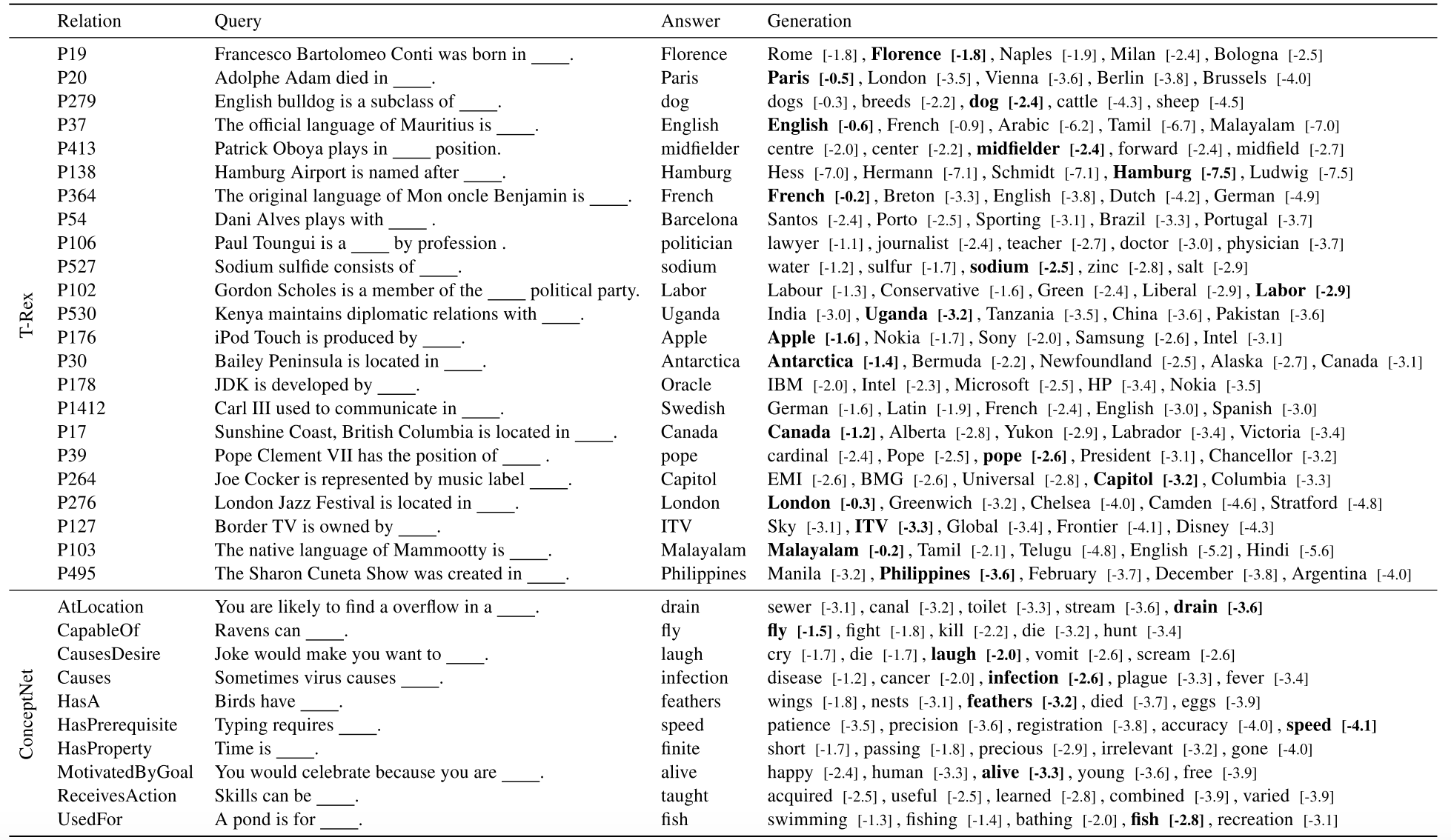Click bold generation 'Labor [-2.9]'
This screenshot has width=1451, height=840.
[1303, 290]
